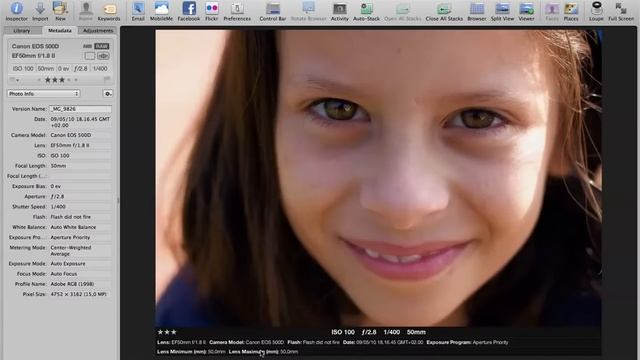640x360 pixels.
Task: Click the Aperture field value f/2.8
Action: pyautogui.click(x=80, y=196)
